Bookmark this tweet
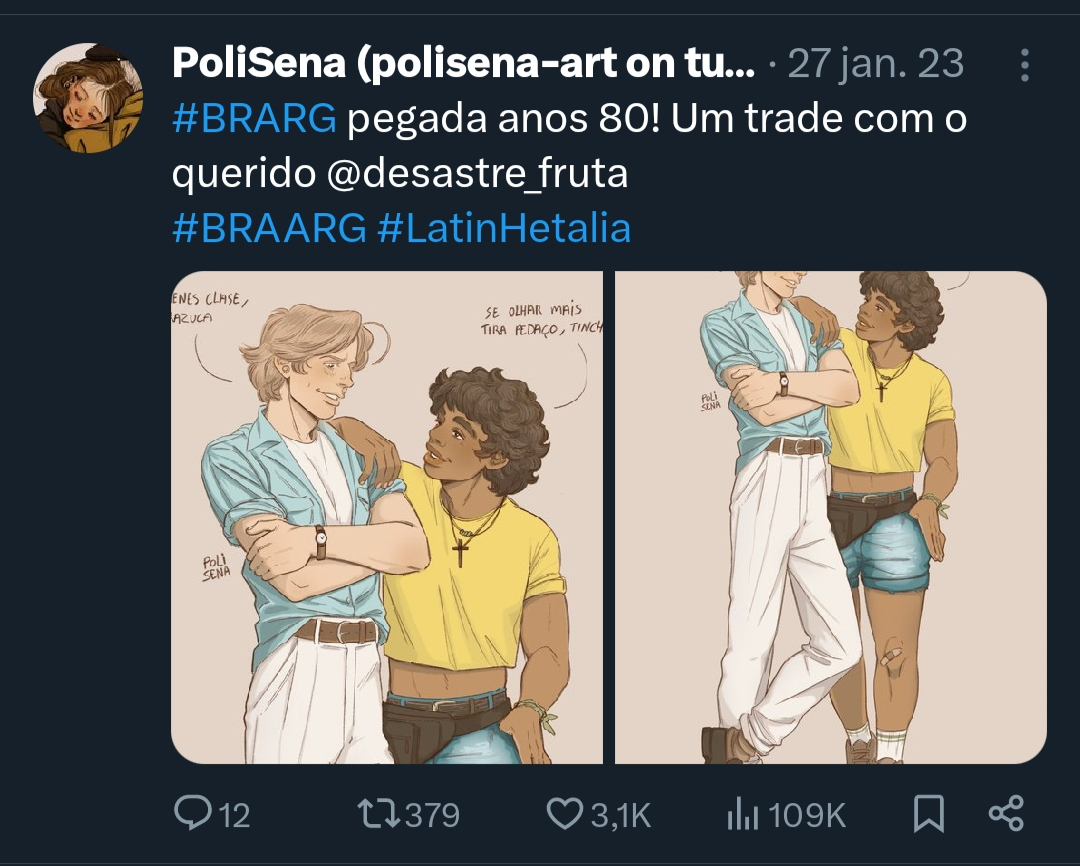Viewport: 1080px width, 866px height. click(928, 814)
